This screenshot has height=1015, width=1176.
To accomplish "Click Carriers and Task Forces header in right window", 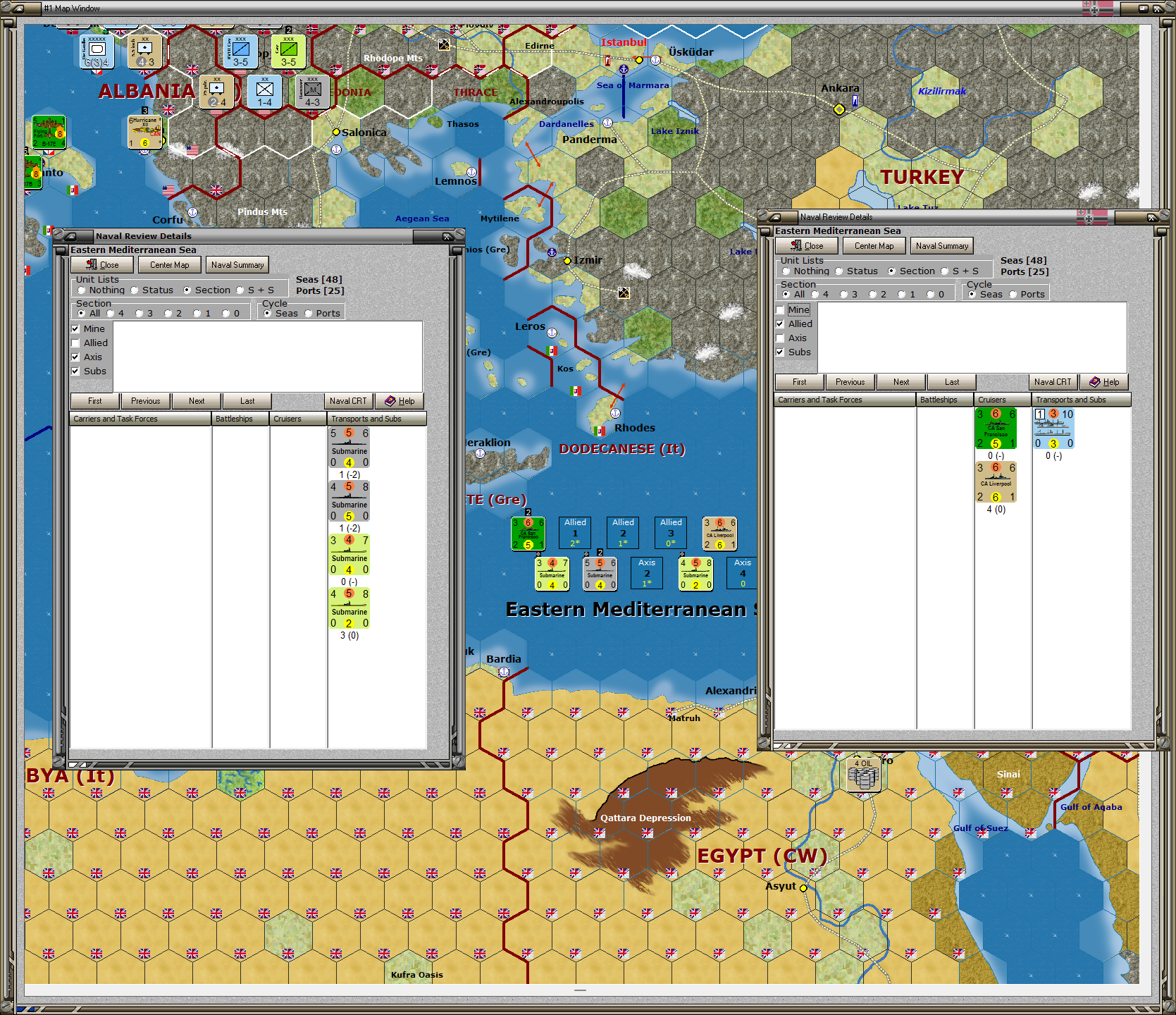I will (x=845, y=400).
